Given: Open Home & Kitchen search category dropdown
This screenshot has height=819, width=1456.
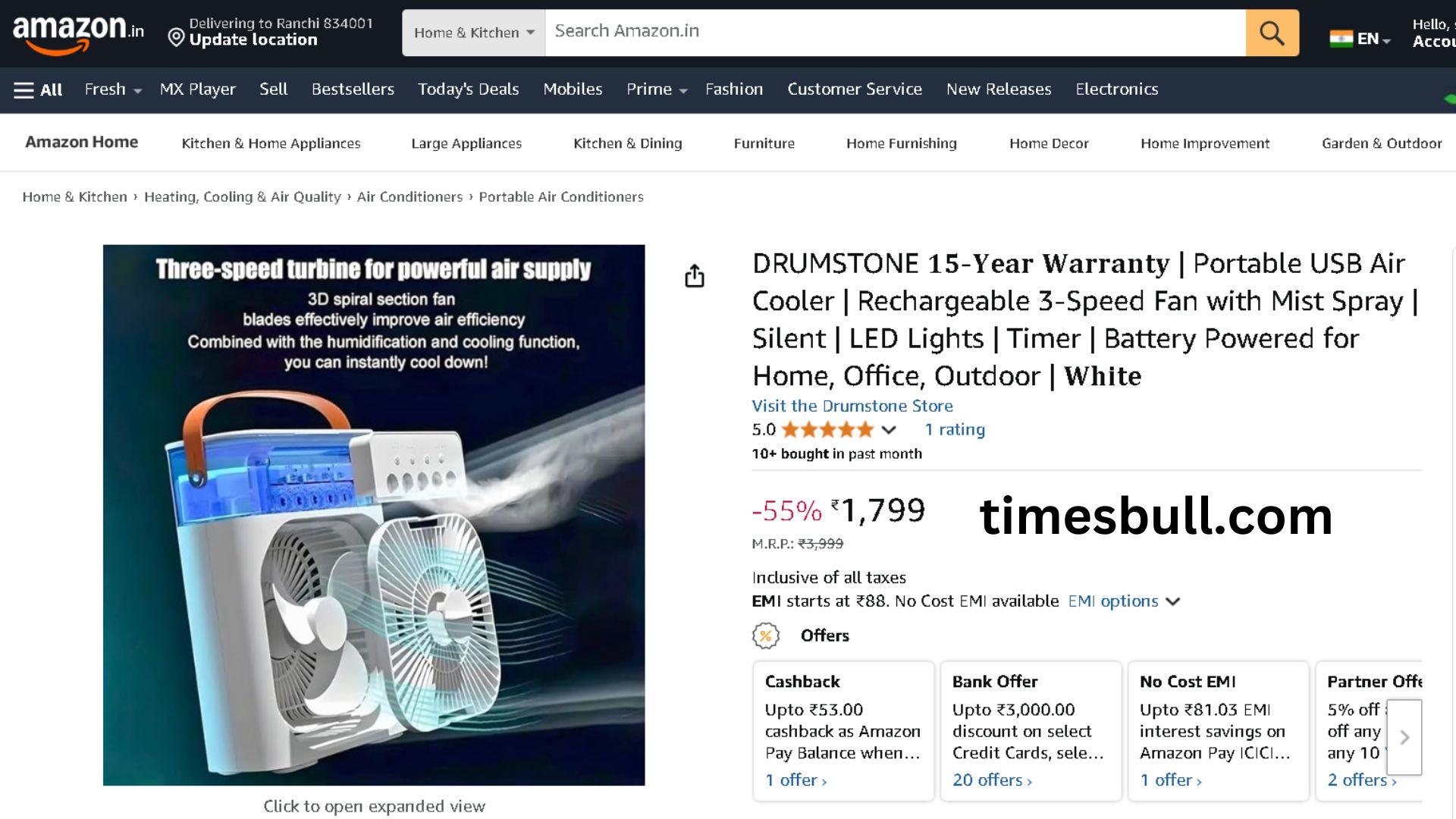Looking at the screenshot, I should [474, 33].
